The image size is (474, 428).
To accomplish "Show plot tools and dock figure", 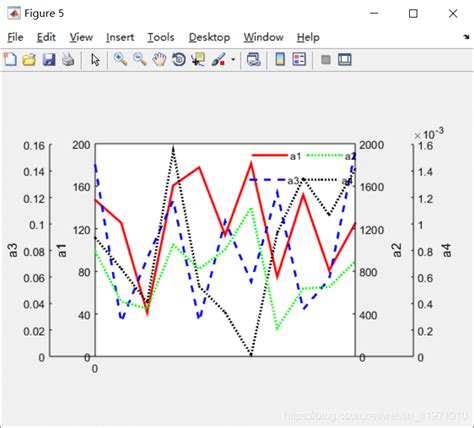I will coord(345,60).
